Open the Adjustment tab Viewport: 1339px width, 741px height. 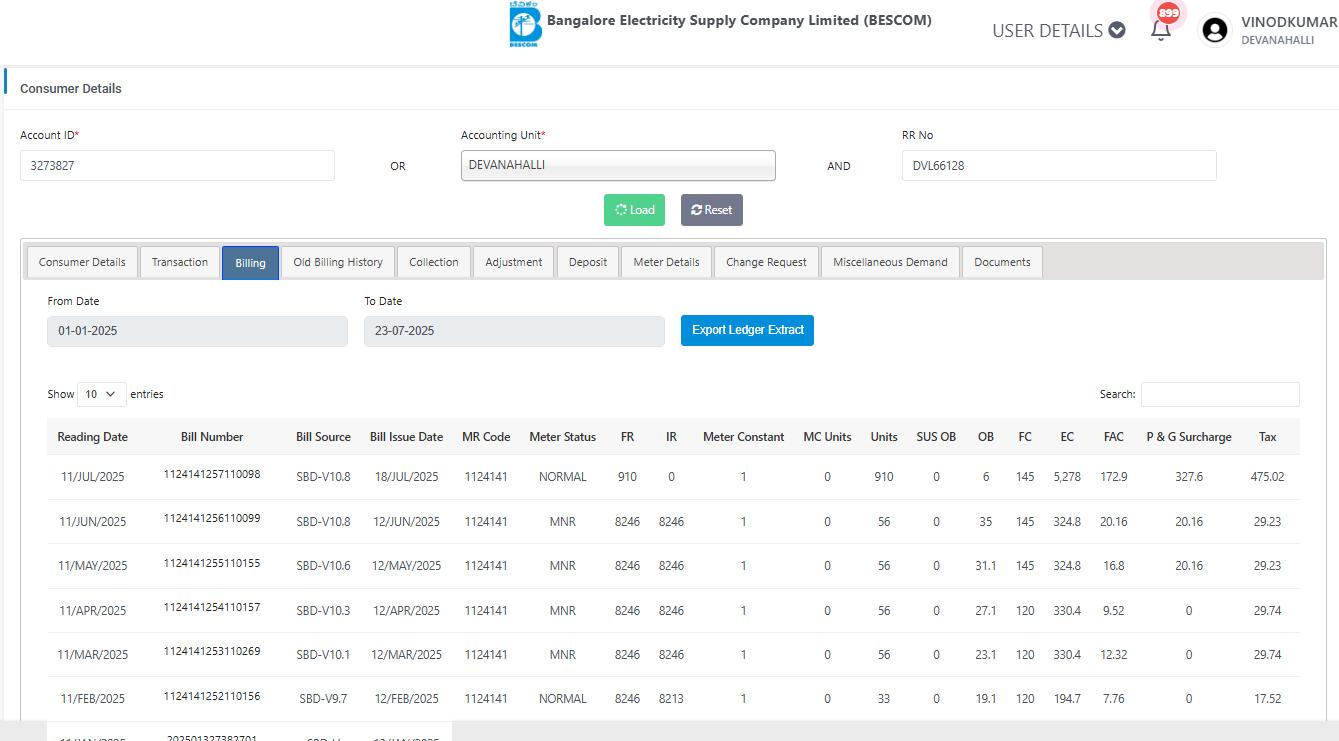514,262
